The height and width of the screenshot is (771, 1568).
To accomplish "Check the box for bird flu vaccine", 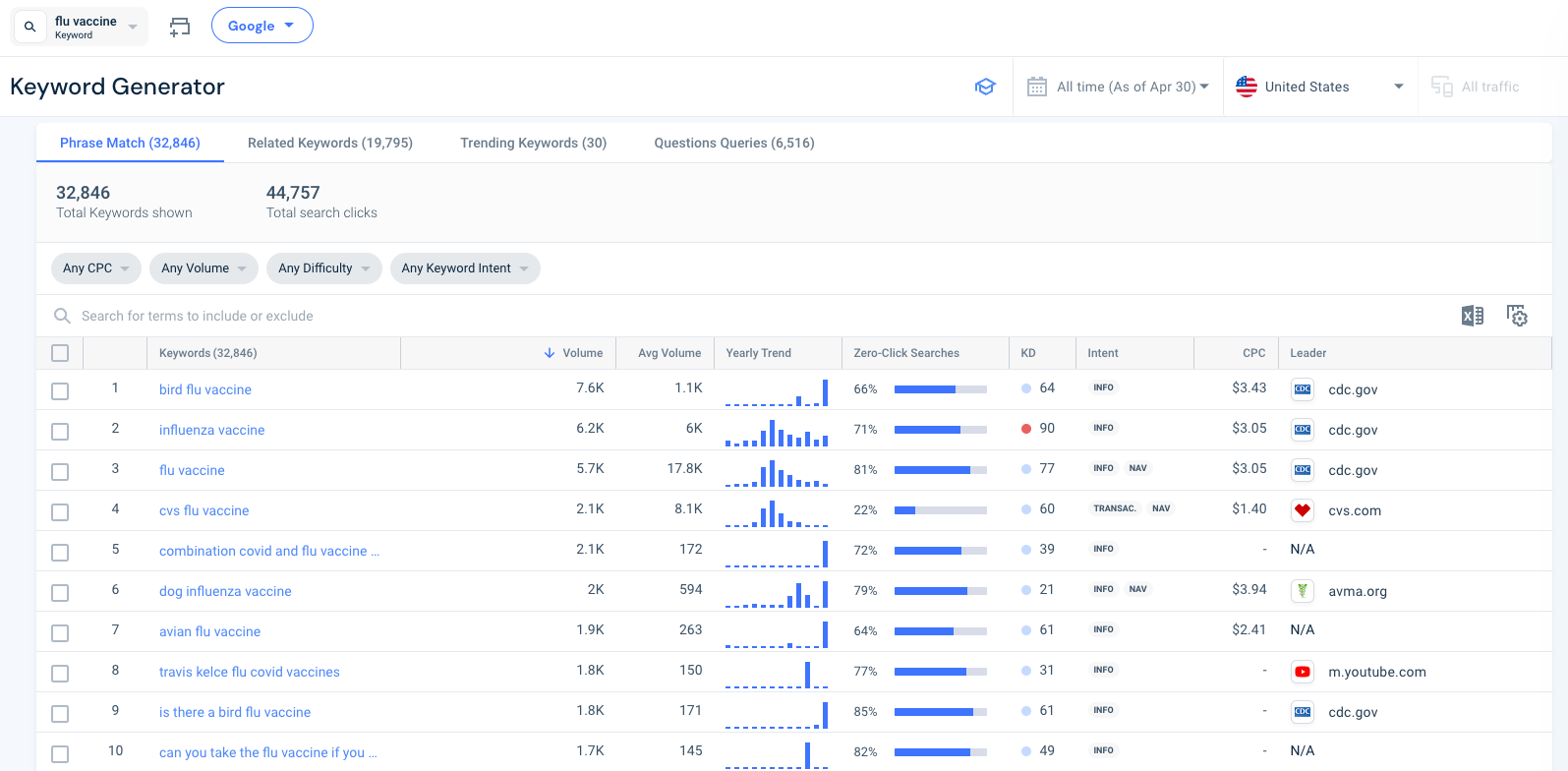I will (60, 390).
